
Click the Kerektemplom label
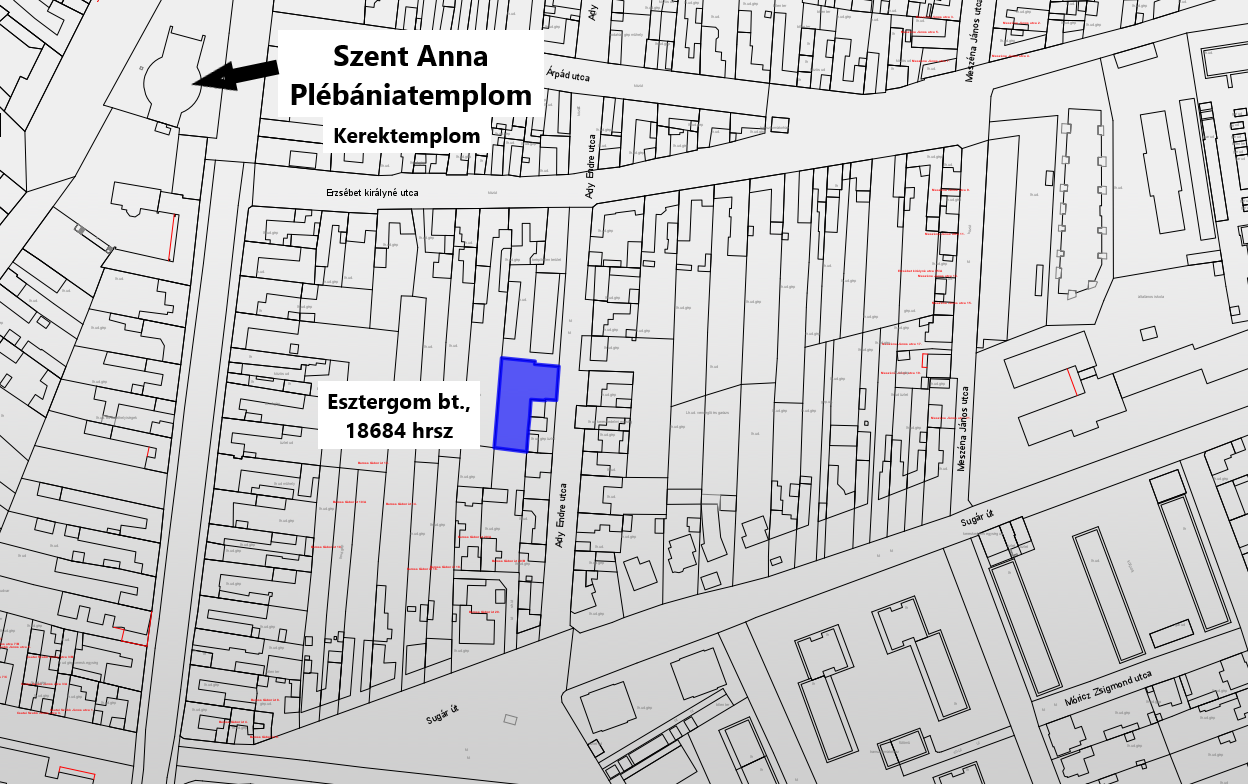(406, 136)
